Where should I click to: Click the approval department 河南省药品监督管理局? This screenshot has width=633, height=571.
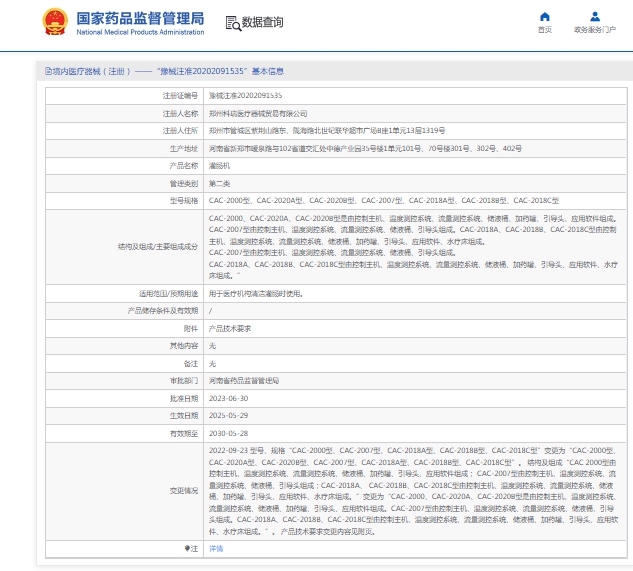[x=244, y=381]
